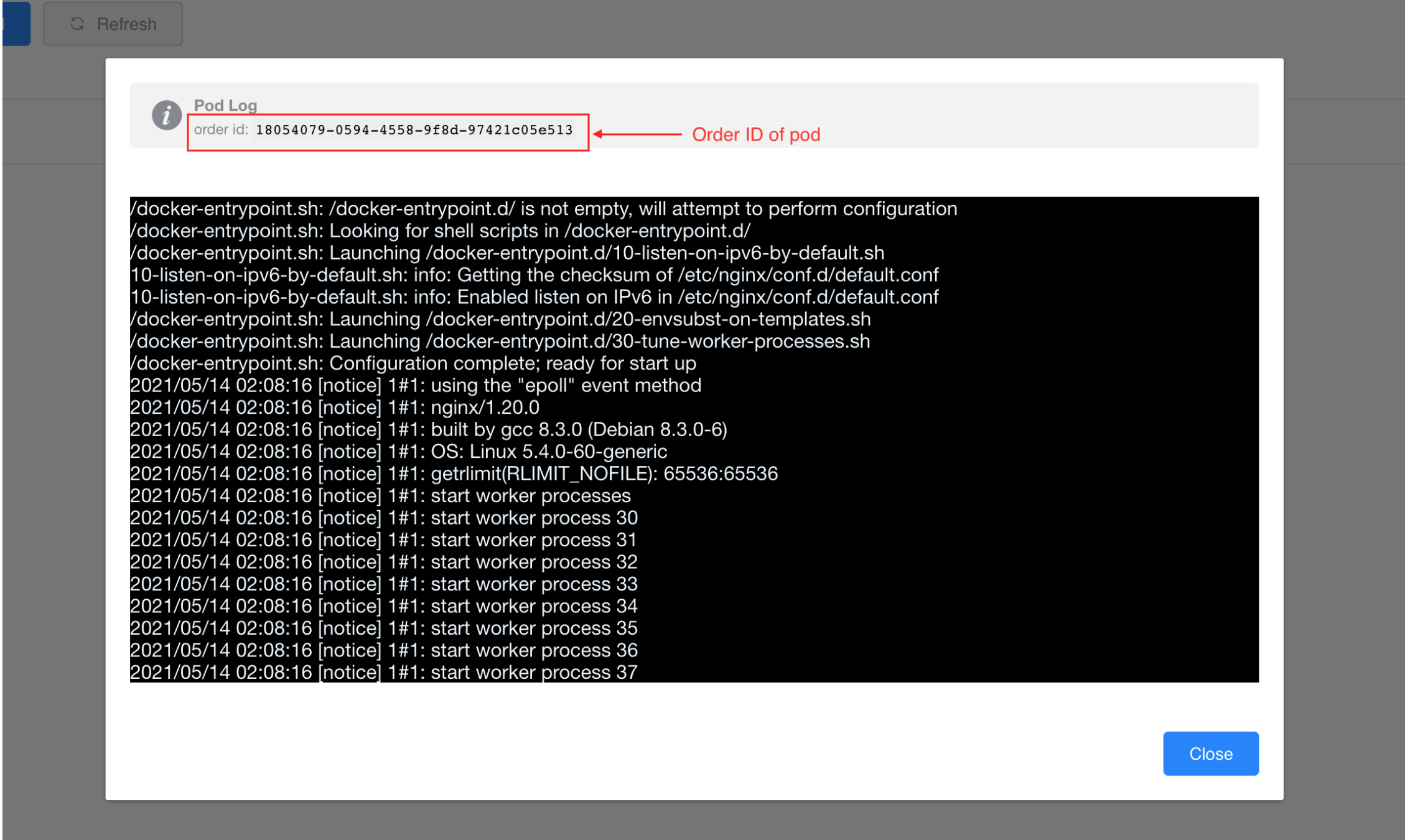Click log line 'nginx/1.20.0'
1405x840 pixels.
(335, 407)
